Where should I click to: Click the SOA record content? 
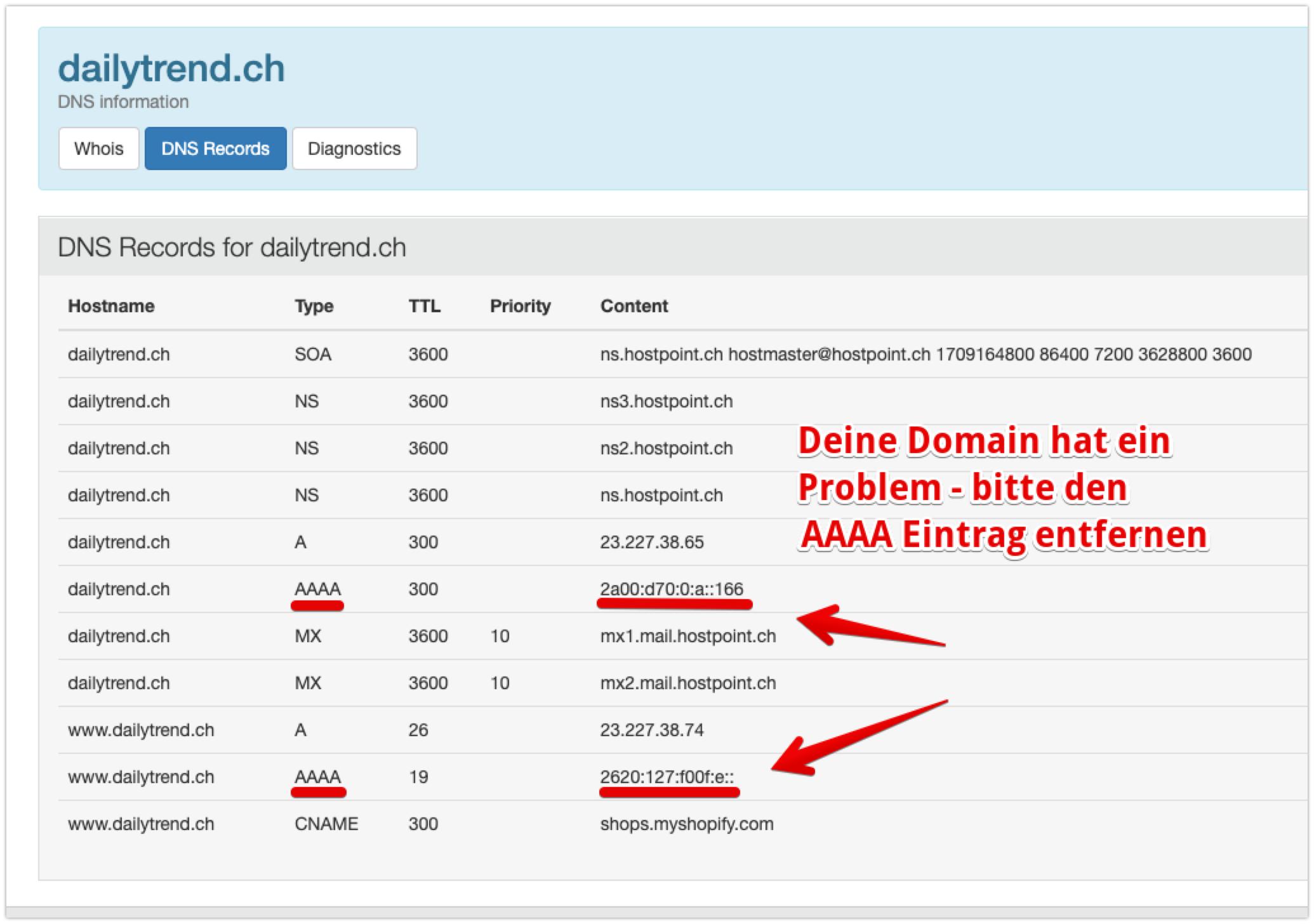click(926, 354)
